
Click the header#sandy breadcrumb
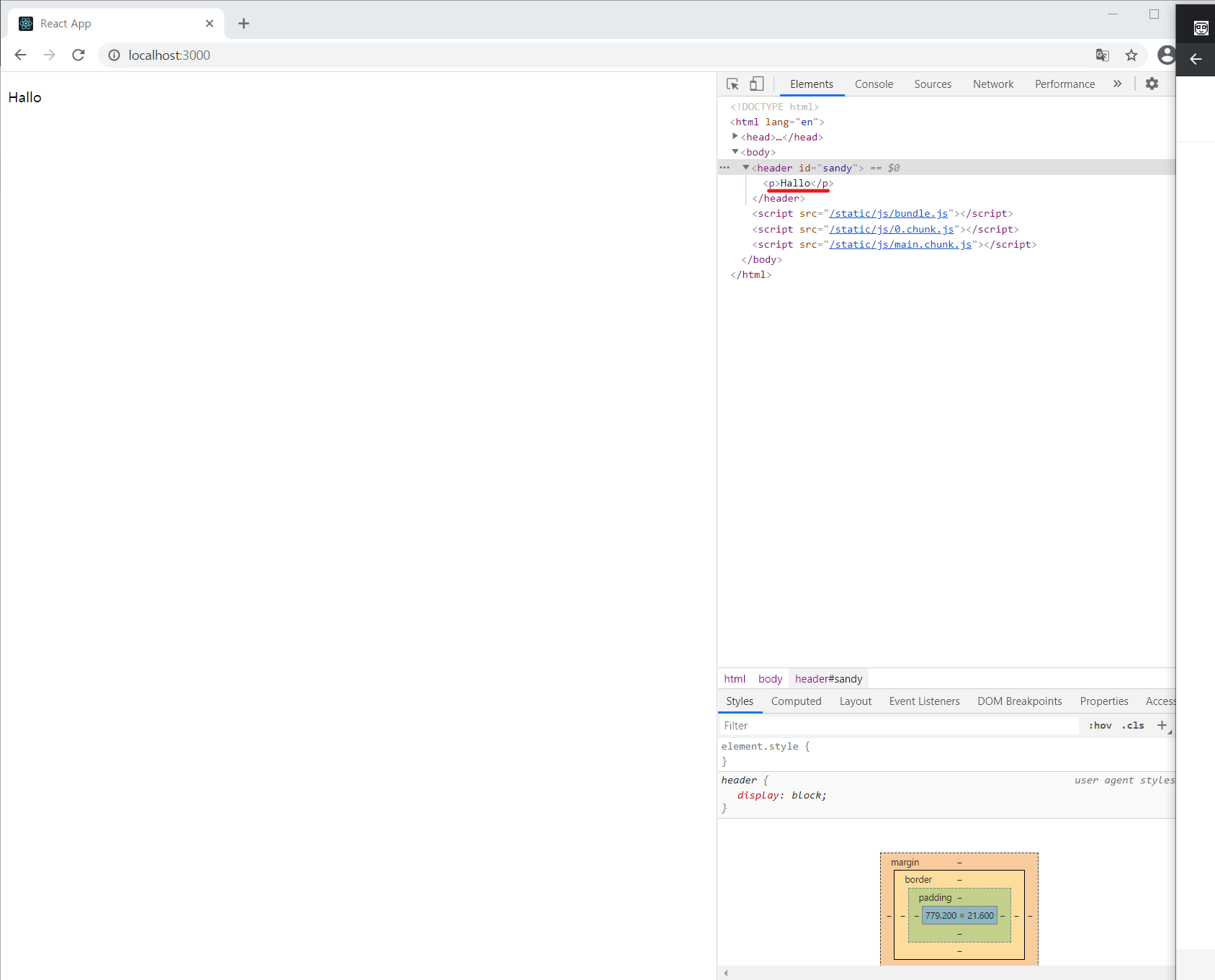point(828,679)
